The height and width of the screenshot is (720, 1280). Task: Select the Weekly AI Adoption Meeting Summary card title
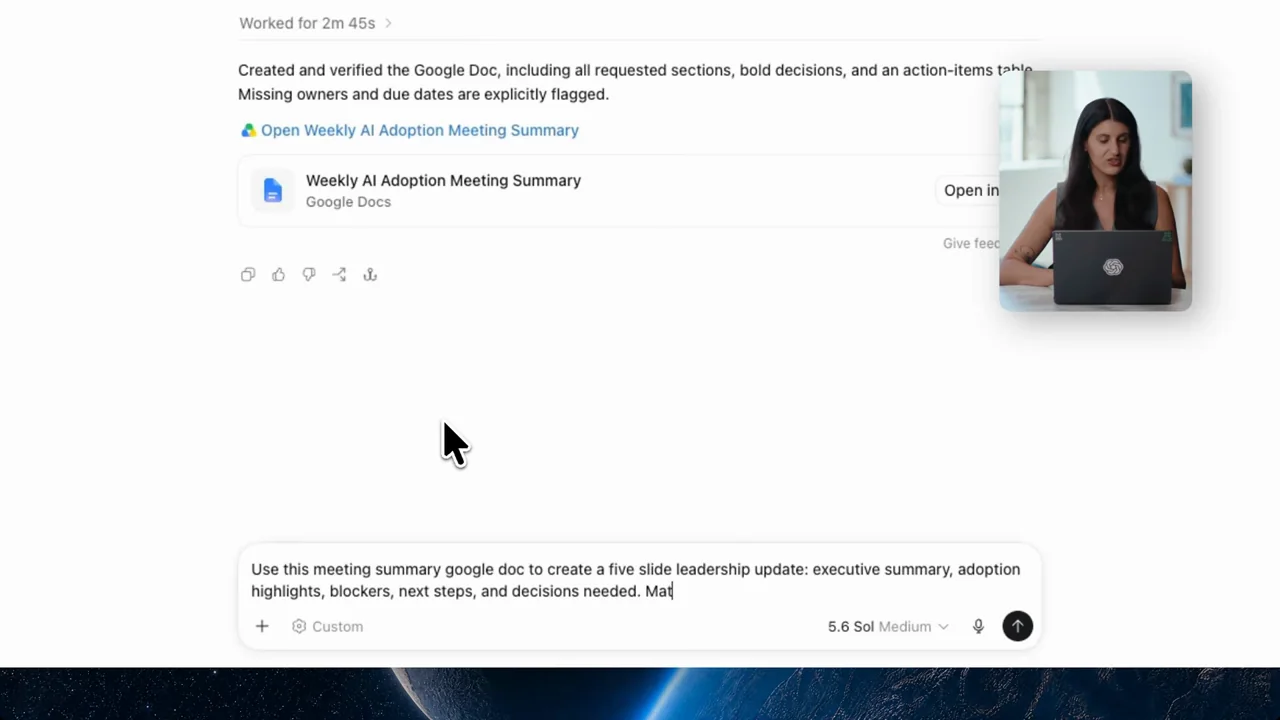tap(443, 180)
